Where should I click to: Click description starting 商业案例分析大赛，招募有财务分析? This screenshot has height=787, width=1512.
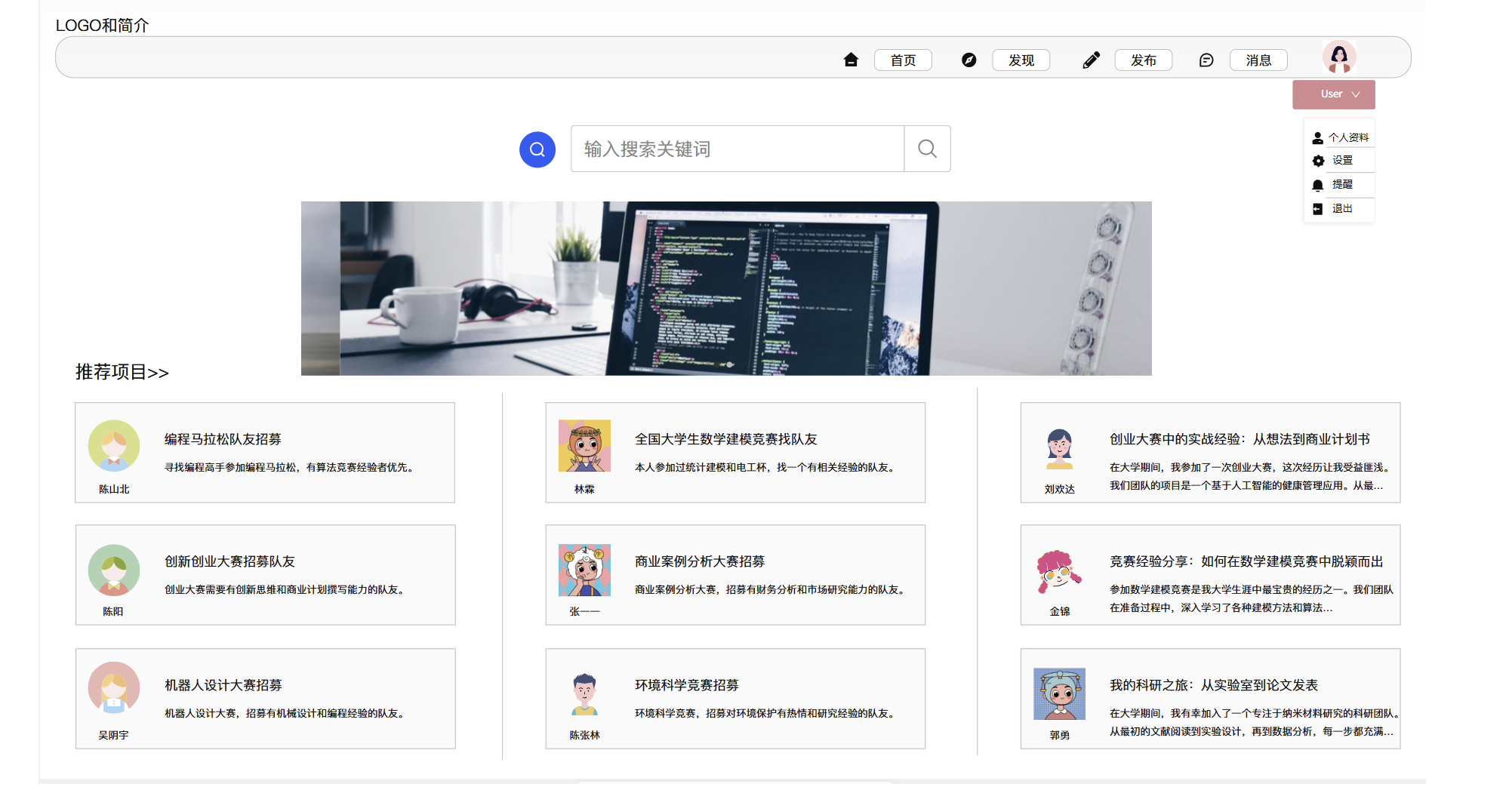pos(771,590)
